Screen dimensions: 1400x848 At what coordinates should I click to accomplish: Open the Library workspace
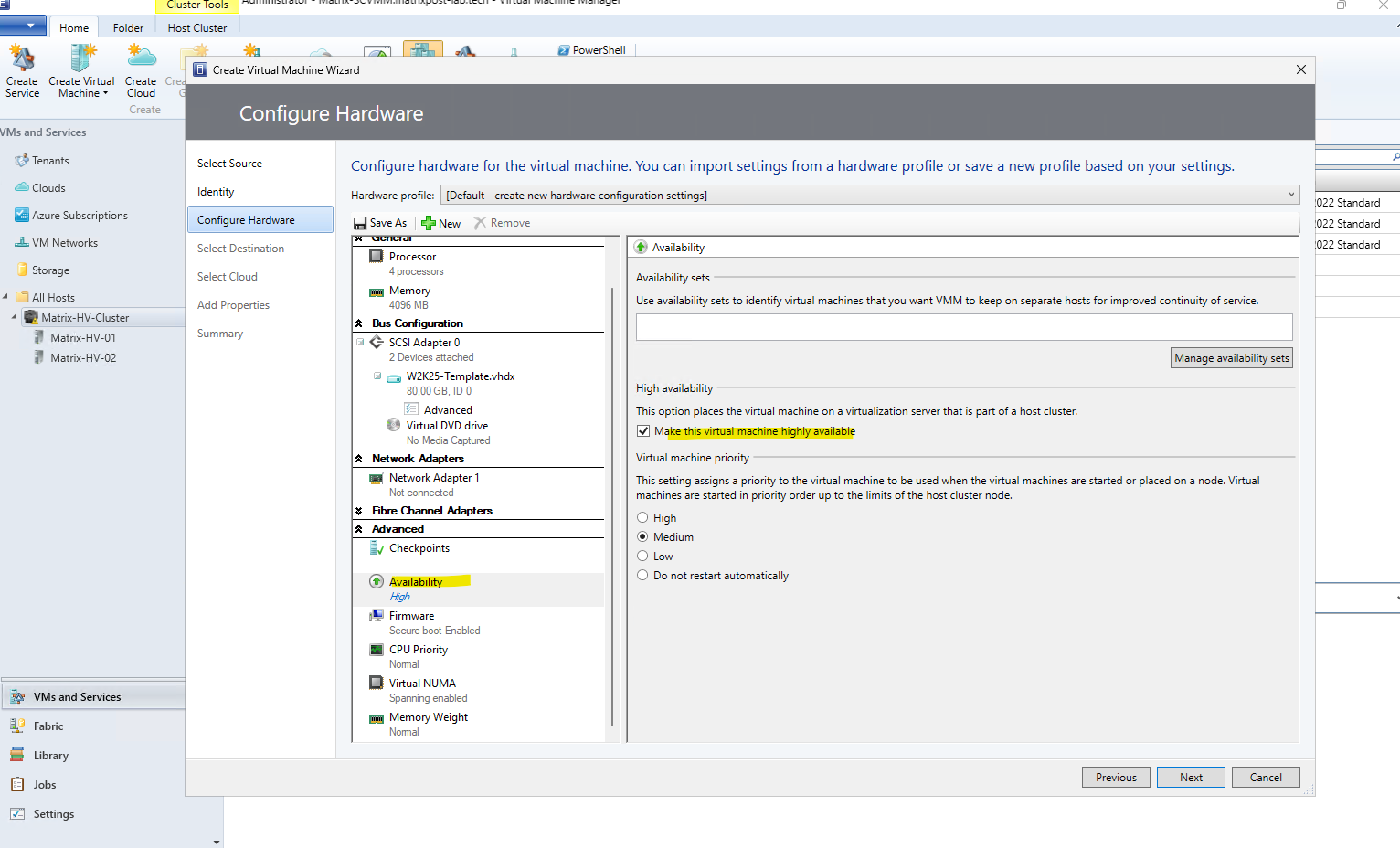coord(51,756)
